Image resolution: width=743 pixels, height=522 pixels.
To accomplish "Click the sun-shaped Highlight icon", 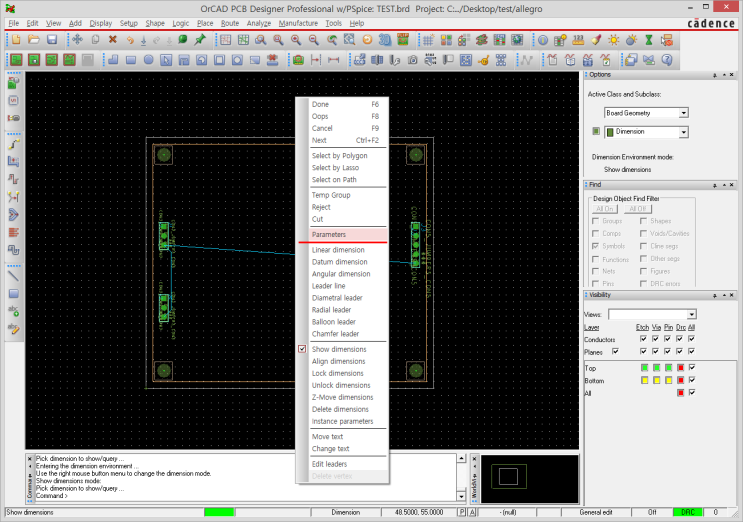I will pyautogui.click(x=615, y=40).
